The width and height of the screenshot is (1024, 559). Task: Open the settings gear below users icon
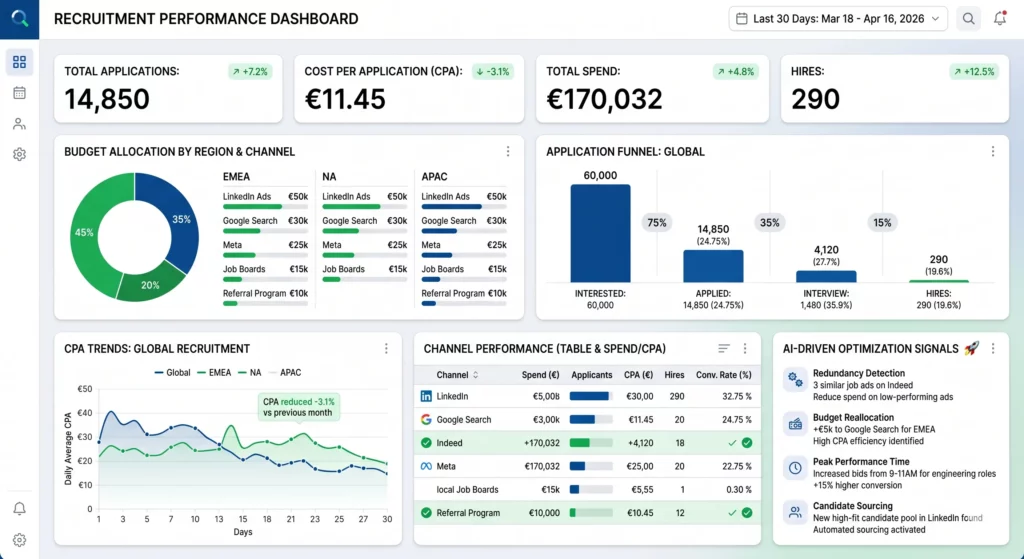(x=19, y=155)
